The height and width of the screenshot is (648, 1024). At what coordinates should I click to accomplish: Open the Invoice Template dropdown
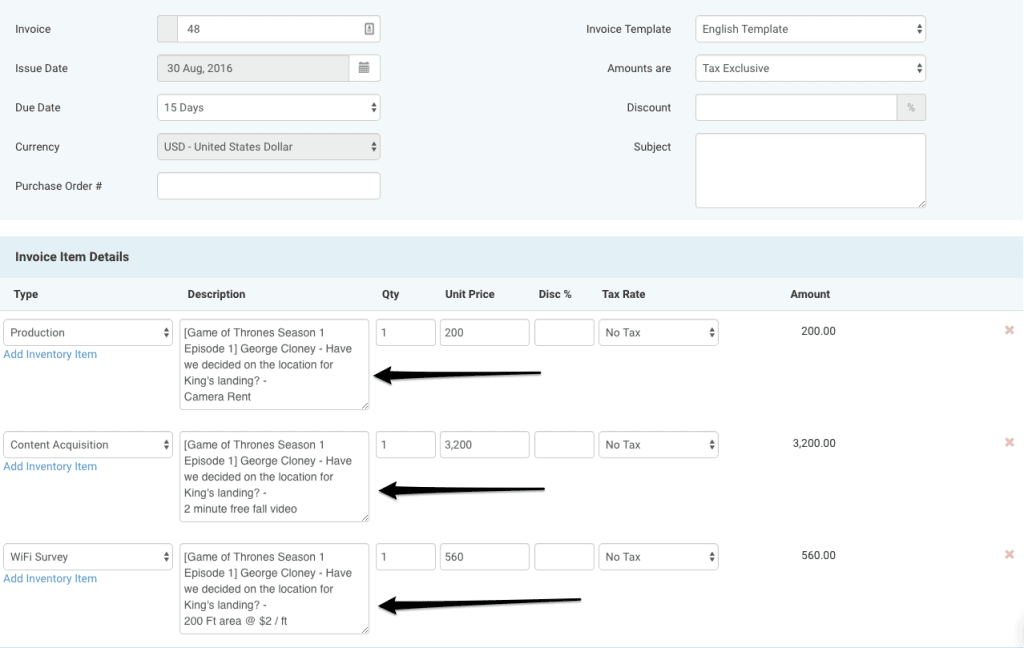(x=810, y=28)
